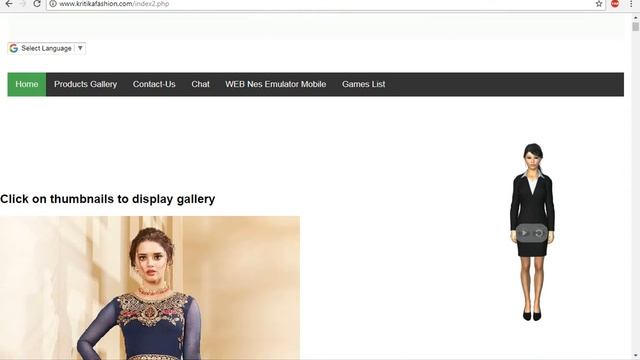Go back with browser back arrow
This screenshot has width=640, height=360.
(9, 4)
